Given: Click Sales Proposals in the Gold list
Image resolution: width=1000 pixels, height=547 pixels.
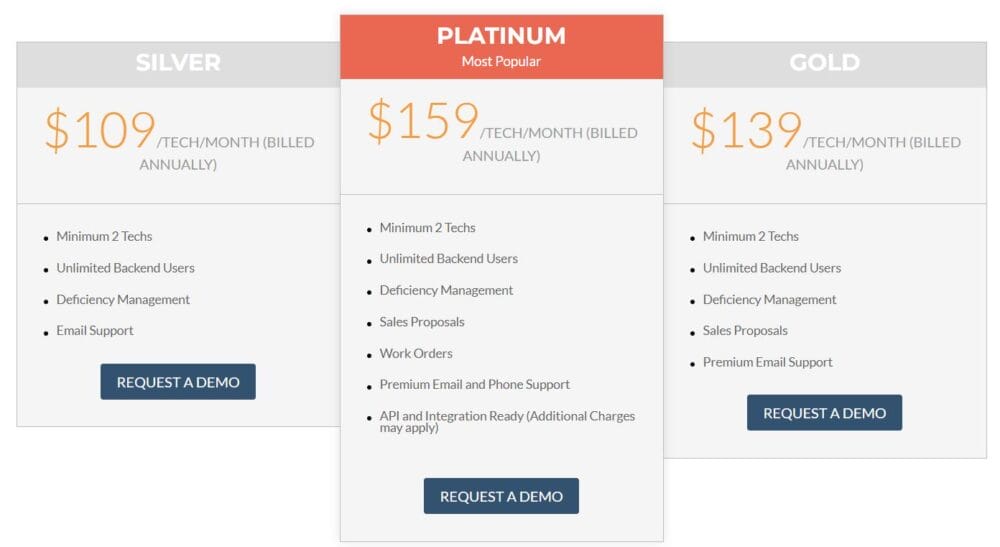Looking at the screenshot, I should click(x=745, y=331).
